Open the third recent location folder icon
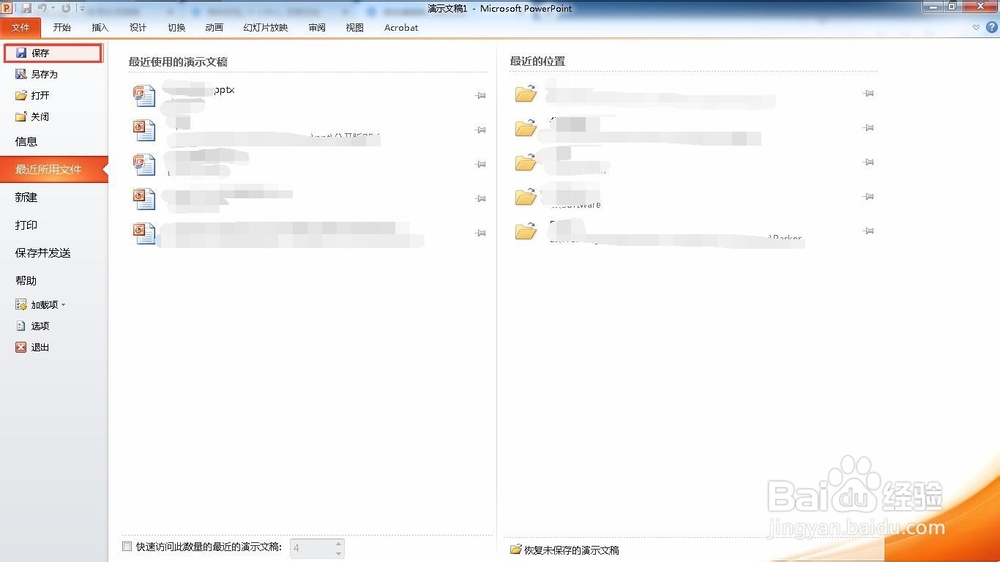1000x562 pixels. pyautogui.click(x=526, y=163)
